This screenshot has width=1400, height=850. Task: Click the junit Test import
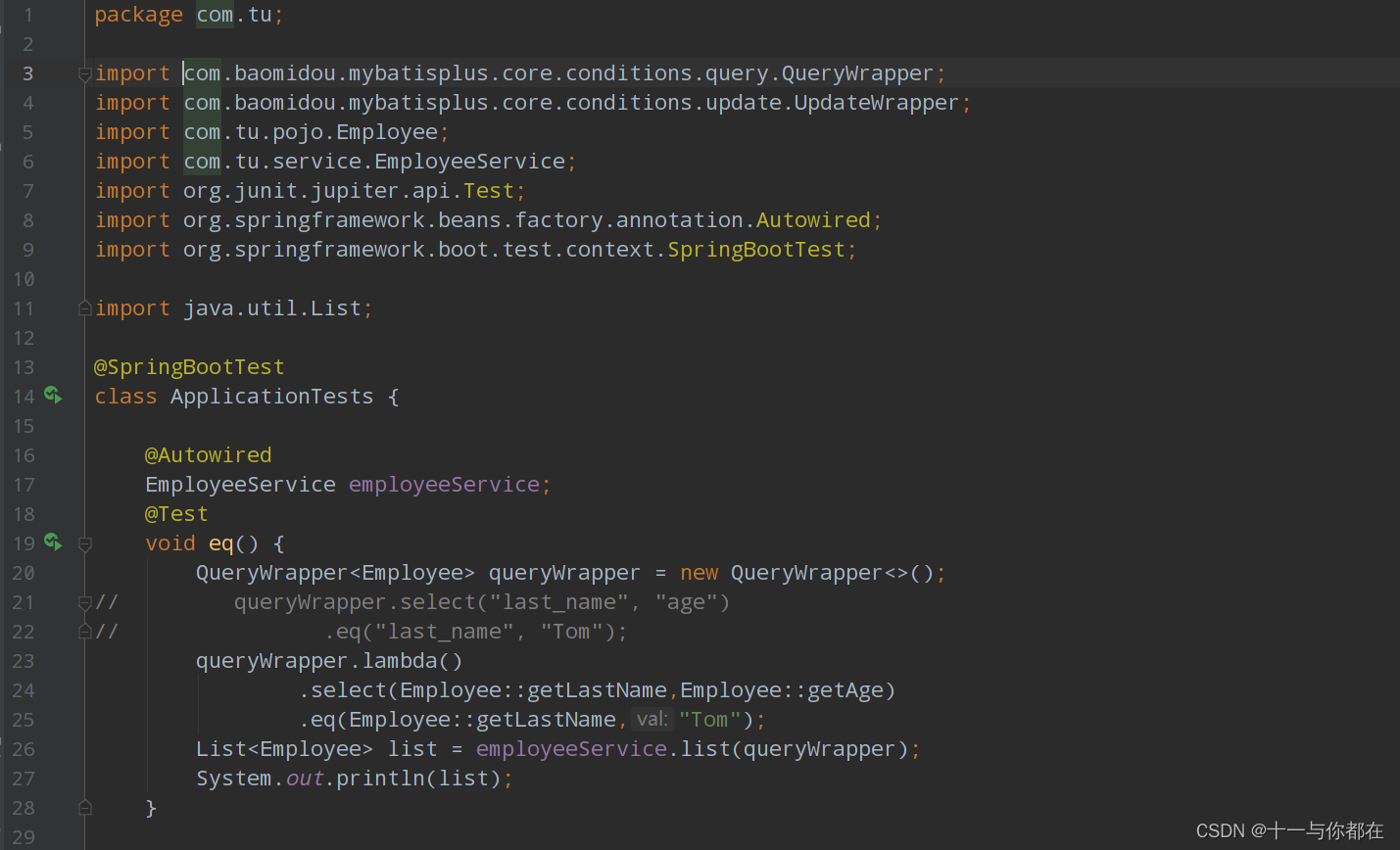[x=489, y=191]
